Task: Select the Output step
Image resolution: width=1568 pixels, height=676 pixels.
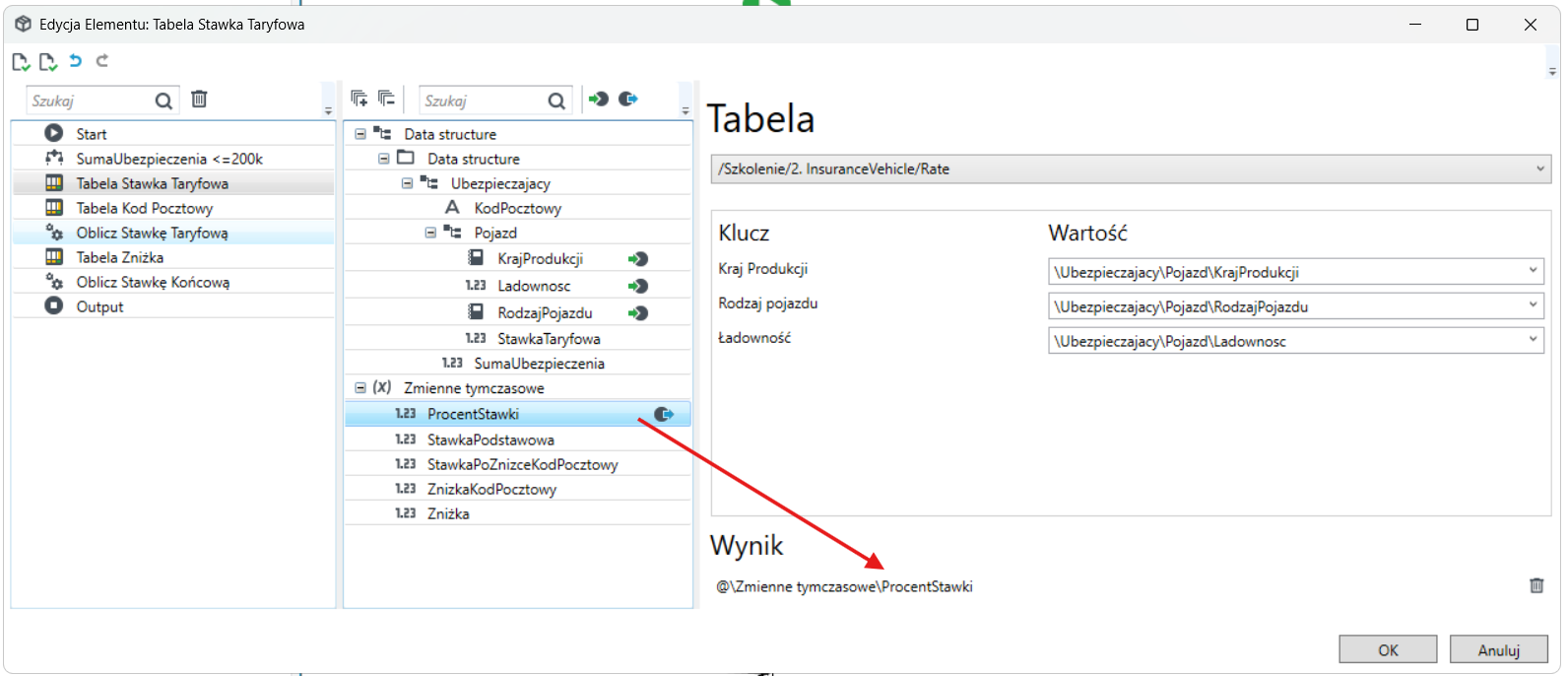Action: pyautogui.click(x=173, y=306)
